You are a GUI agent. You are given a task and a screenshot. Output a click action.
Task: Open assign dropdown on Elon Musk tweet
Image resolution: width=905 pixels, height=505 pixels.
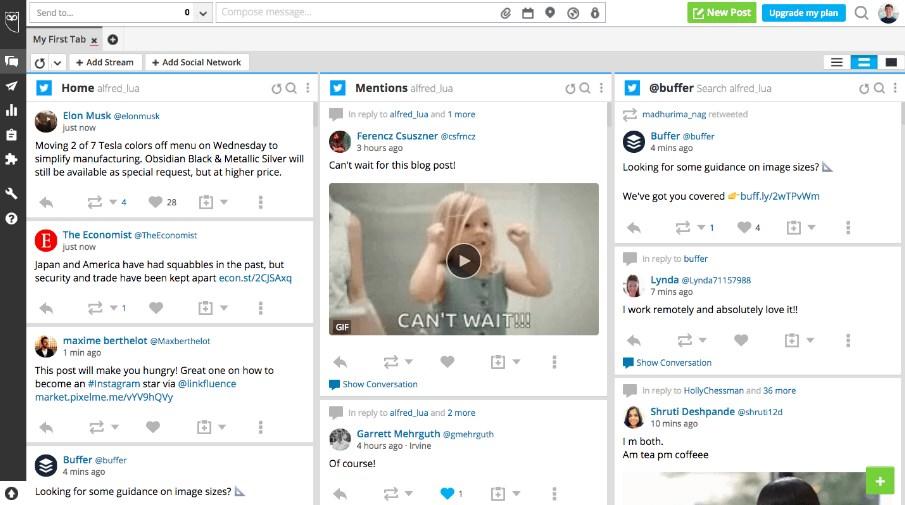click(x=224, y=202)
